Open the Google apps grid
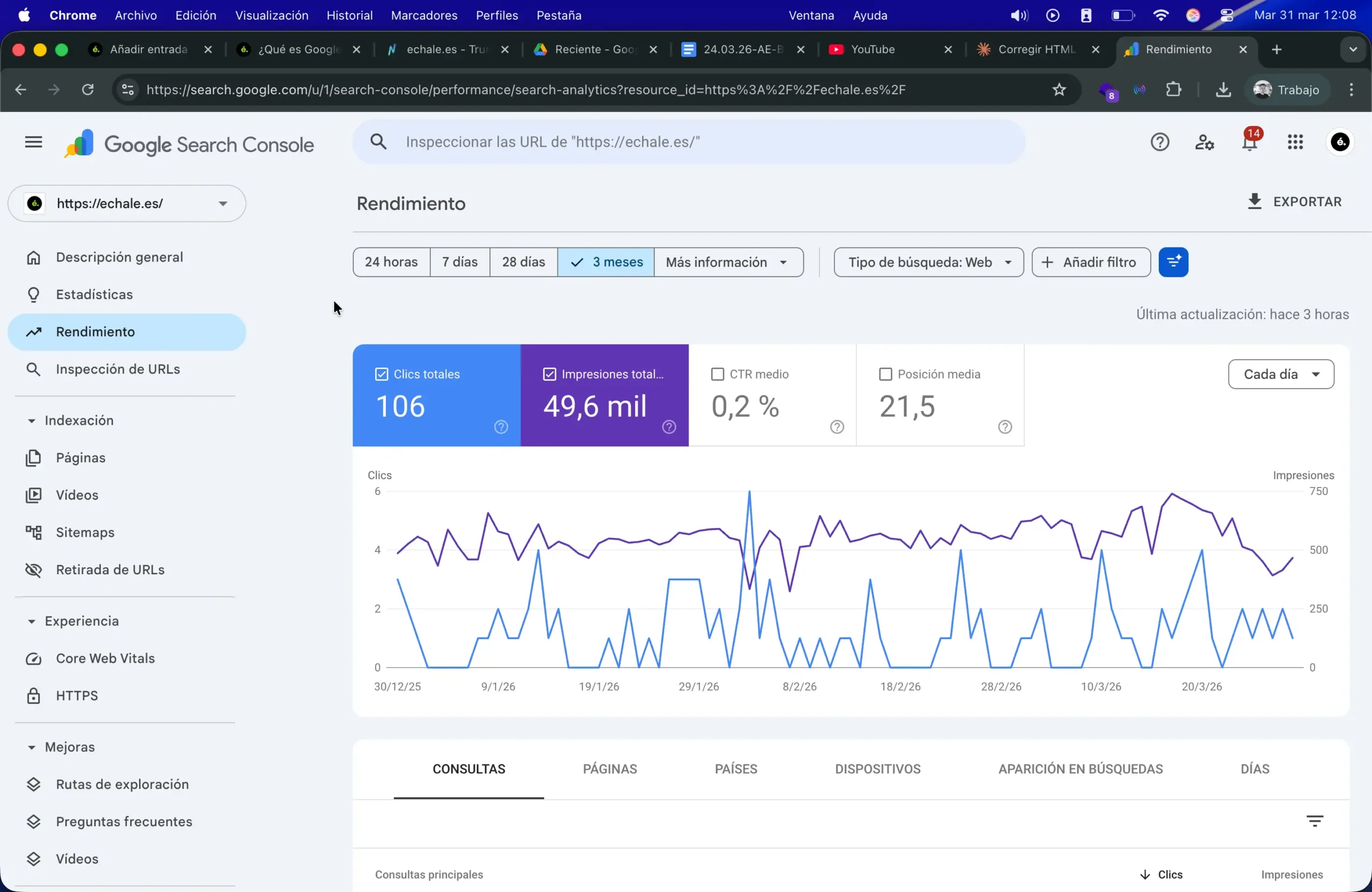1372x892 pixels. click(1295, 142)
